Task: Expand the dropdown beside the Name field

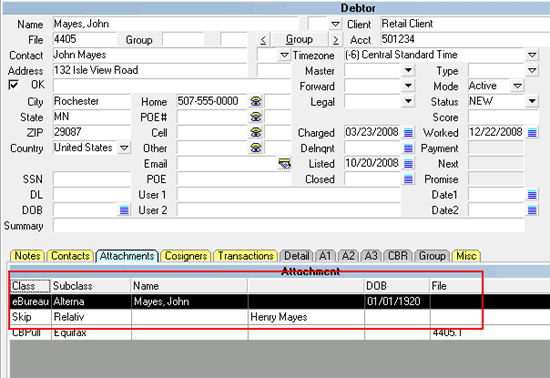Action: (x=335, y=24)
